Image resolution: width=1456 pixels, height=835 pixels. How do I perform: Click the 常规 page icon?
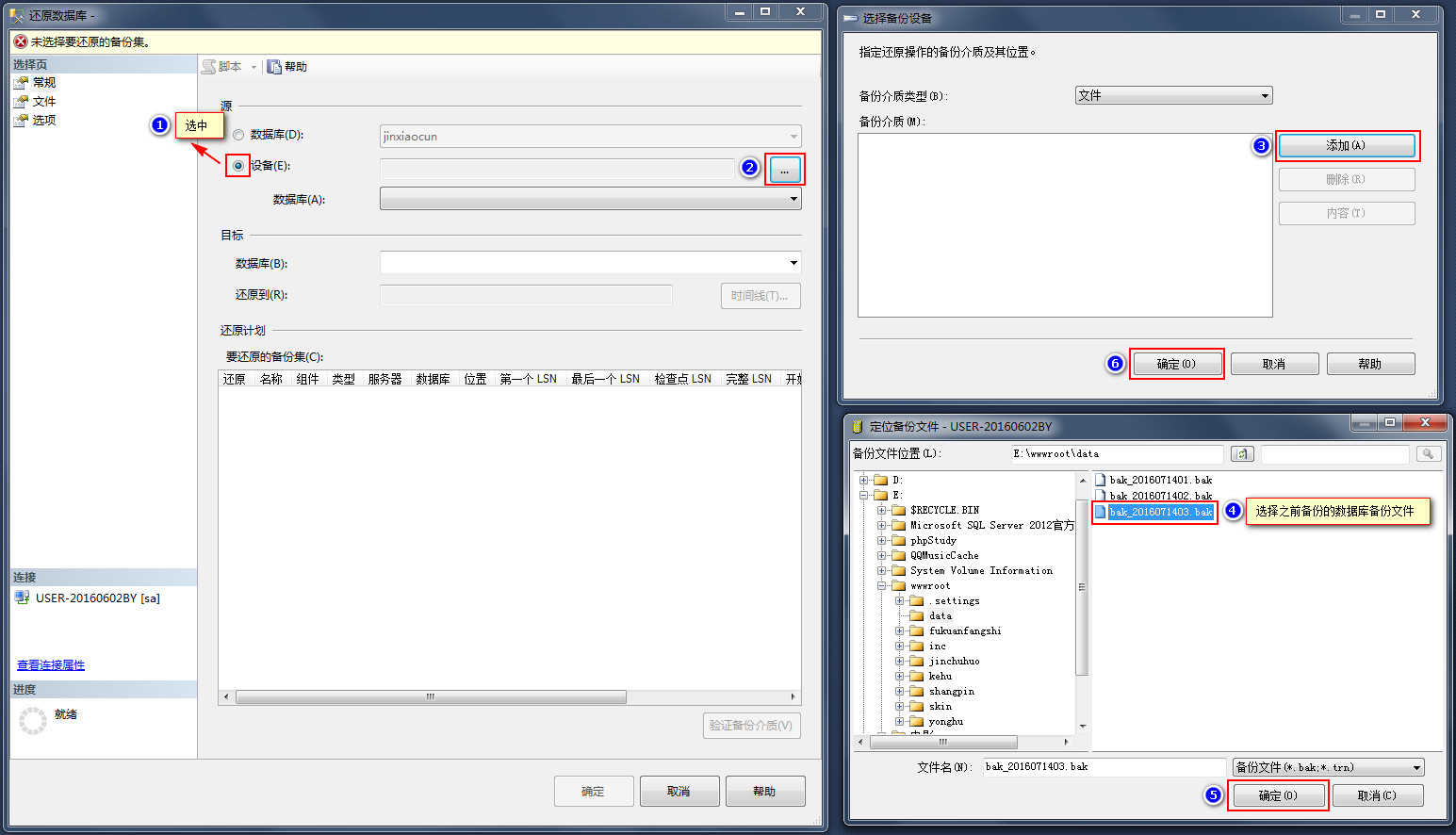coord(21,82)
